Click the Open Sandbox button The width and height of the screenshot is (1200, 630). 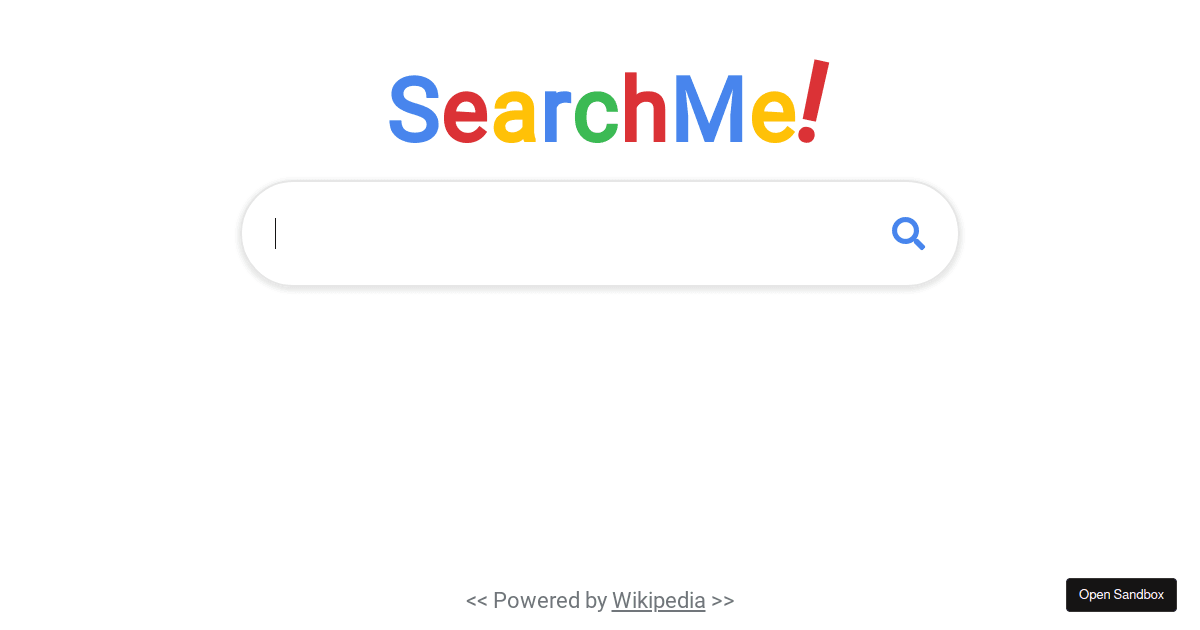tap(1121, 594)
